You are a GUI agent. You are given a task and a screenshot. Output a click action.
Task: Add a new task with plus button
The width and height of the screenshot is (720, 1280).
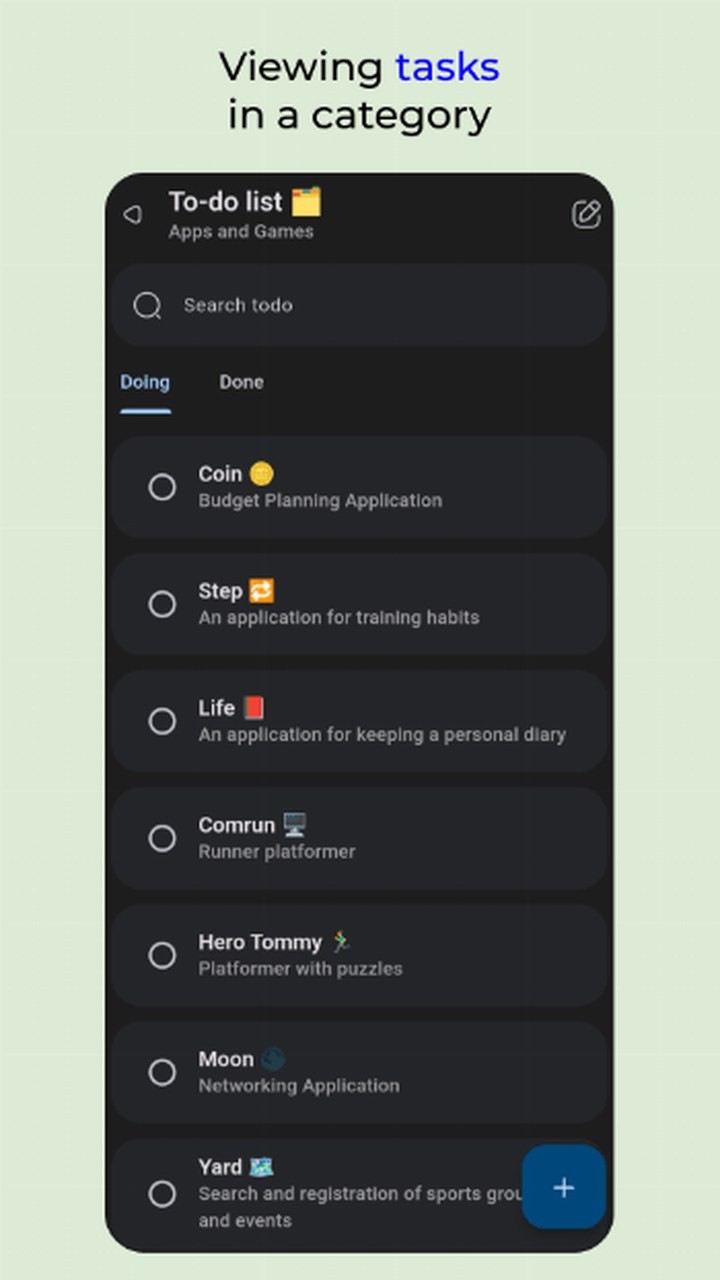tap(564, 1187)
